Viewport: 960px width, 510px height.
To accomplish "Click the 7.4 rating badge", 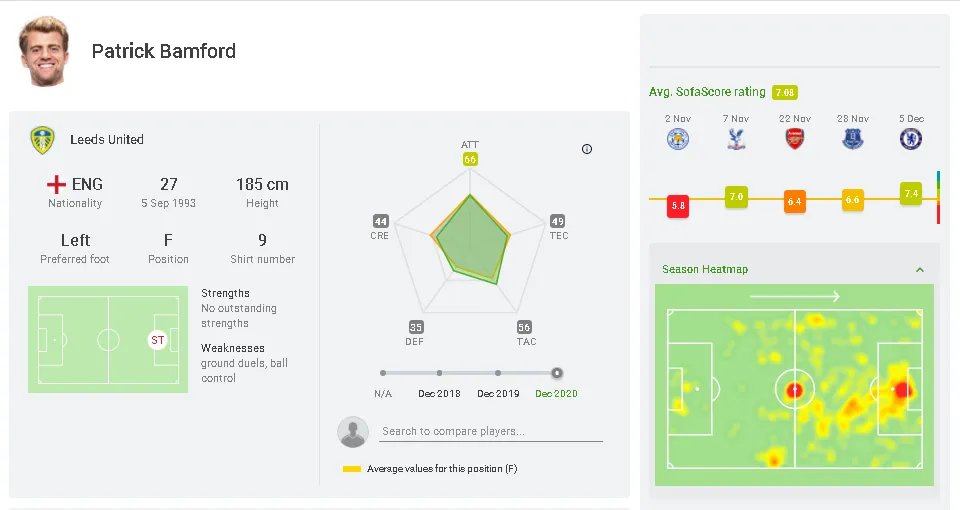I will (x=910, y=194).
